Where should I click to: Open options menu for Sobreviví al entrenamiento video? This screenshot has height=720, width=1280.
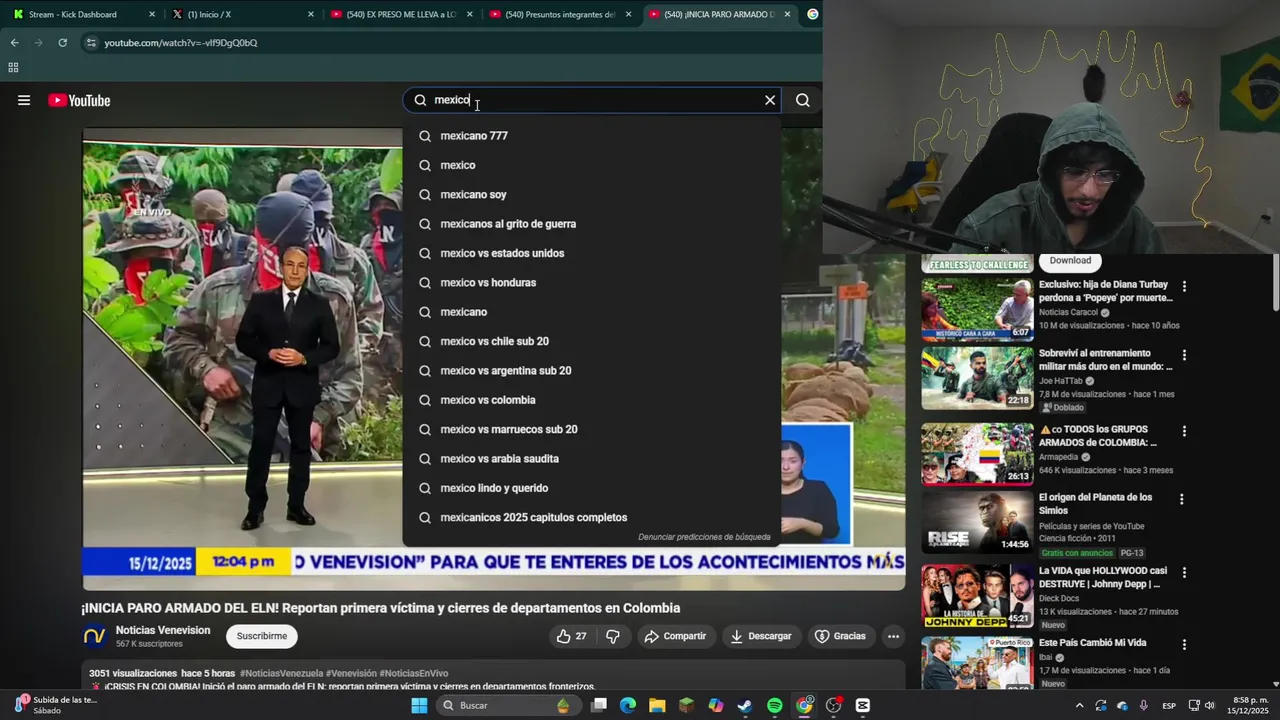click(1184, 355)
